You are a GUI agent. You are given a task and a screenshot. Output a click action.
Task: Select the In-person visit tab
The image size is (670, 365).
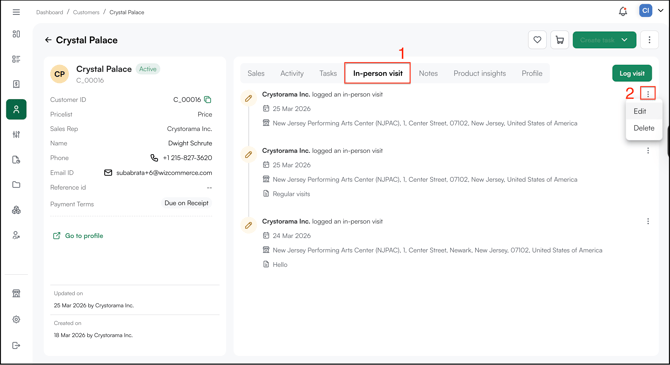coord(378,74)
